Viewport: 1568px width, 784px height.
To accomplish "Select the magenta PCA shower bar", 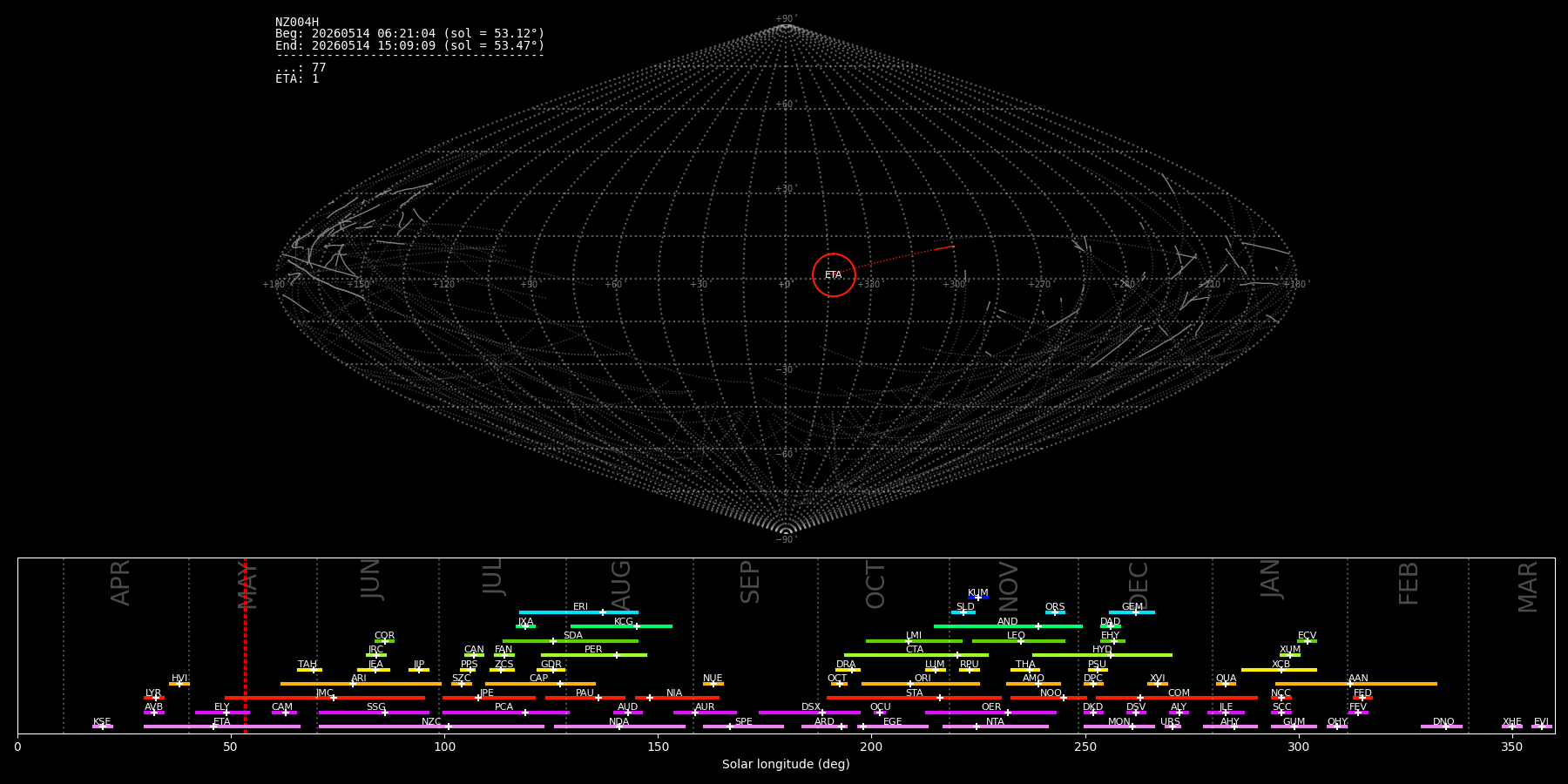I will coord(505,713).
